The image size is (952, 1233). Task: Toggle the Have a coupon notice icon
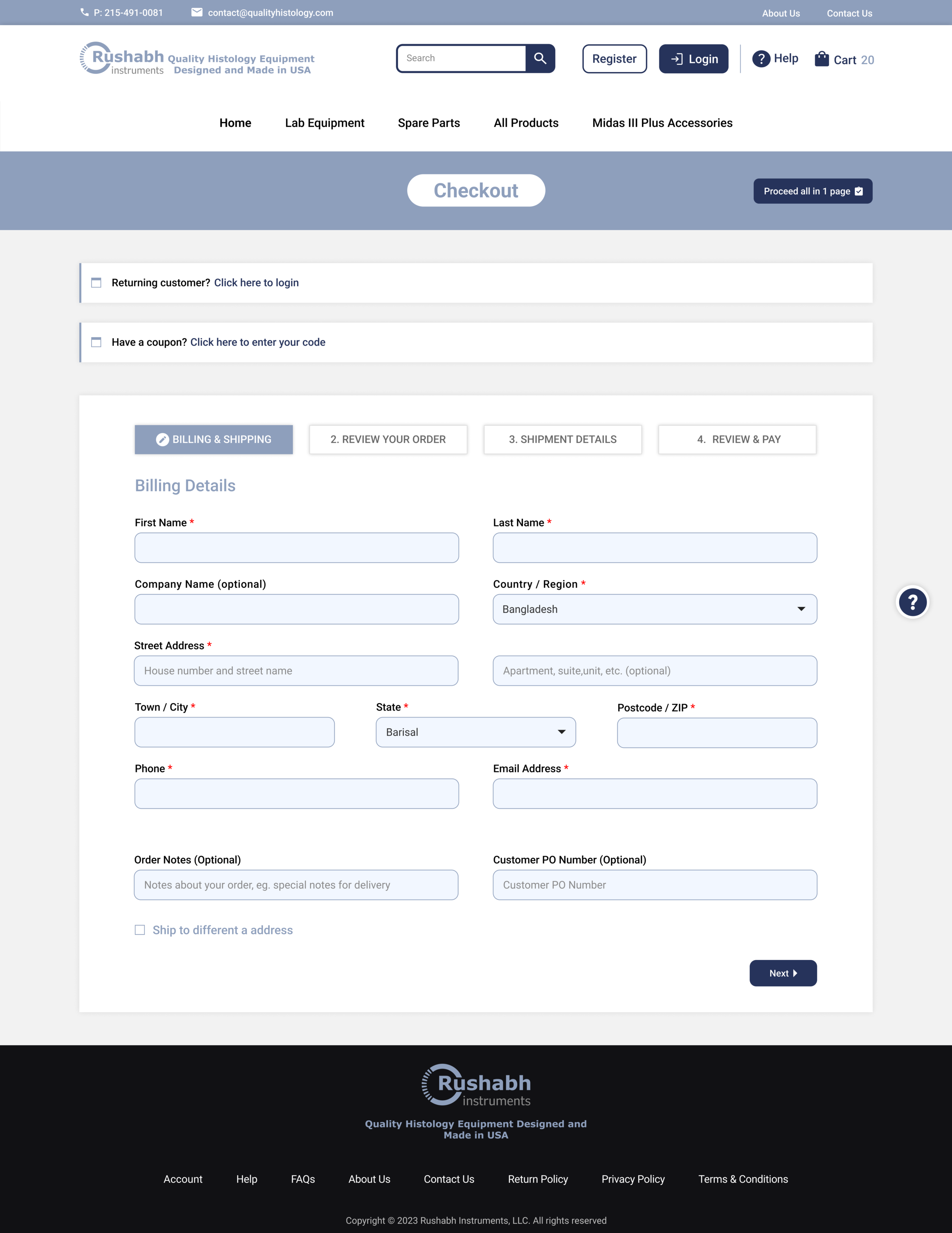pyautogui.click(x=97, y=342)
